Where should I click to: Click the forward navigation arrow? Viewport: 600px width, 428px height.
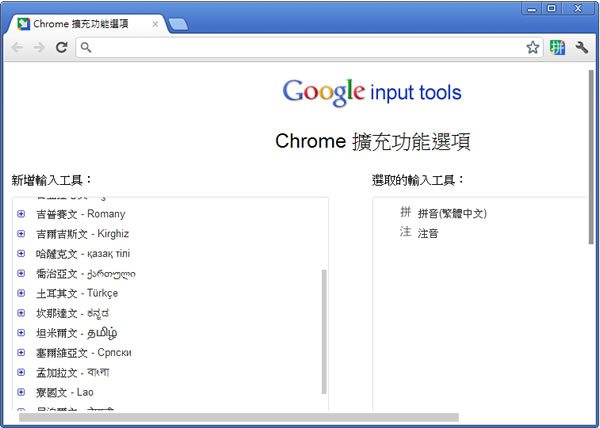click(x=39, y=47)
